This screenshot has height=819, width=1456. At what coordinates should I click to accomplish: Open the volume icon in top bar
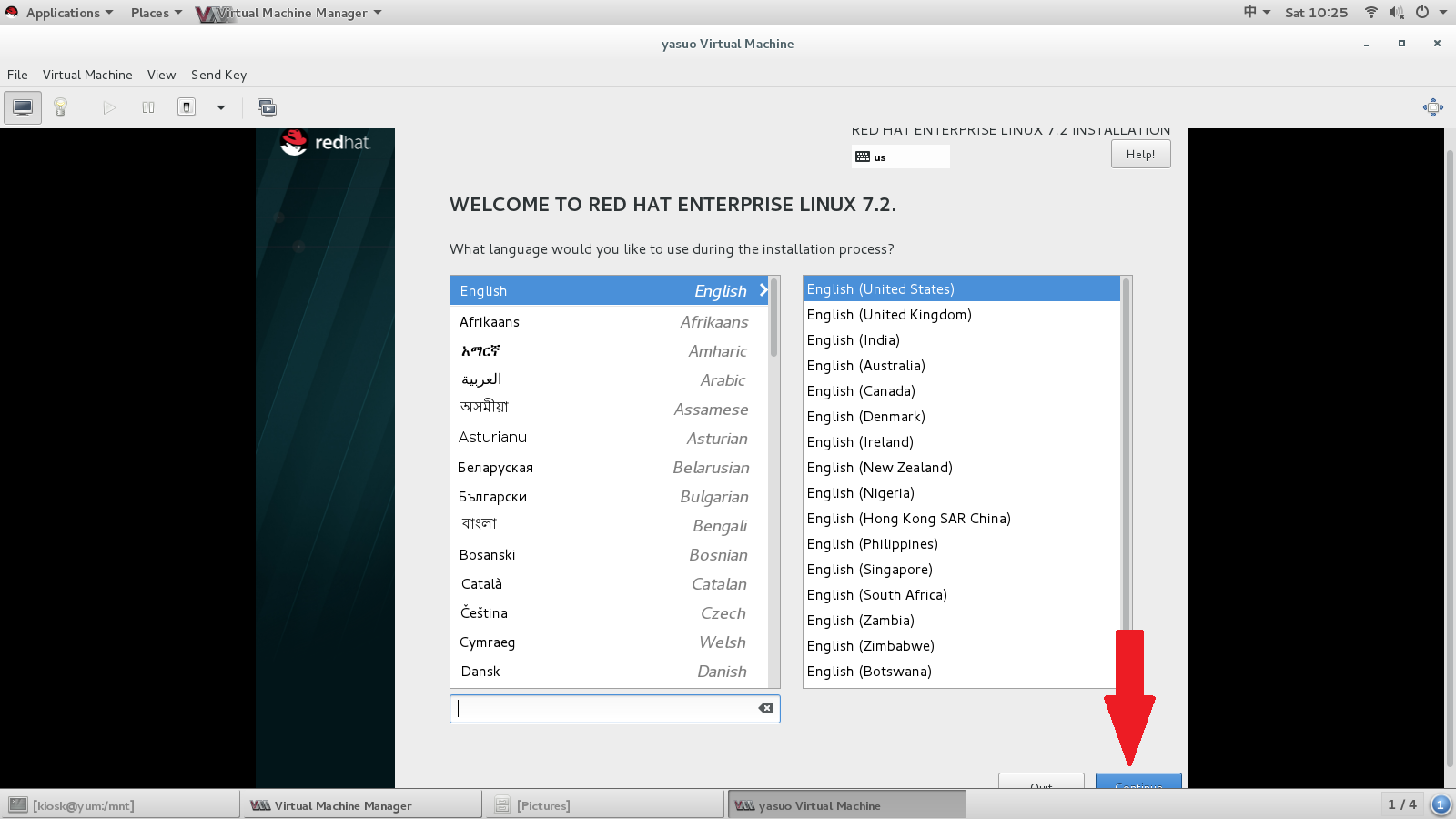(1397, 12)
